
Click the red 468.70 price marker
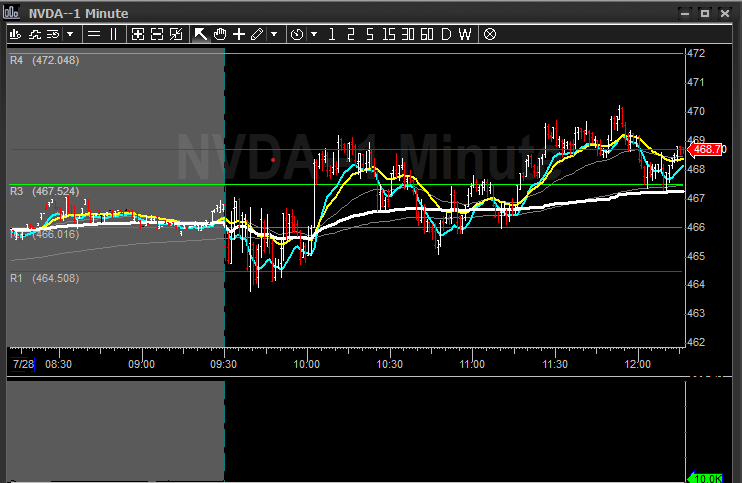click(706, 149)
